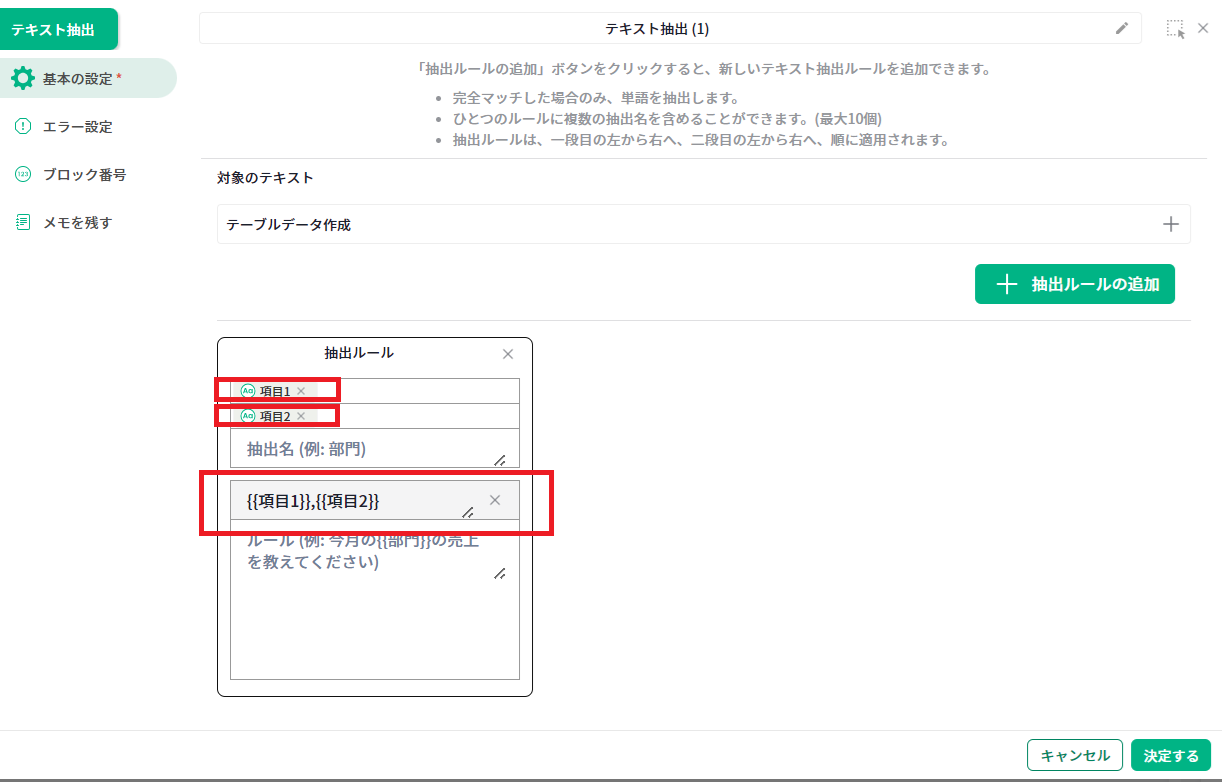Click キャンセル button

pyautogui.click(x=1075, y=756)
